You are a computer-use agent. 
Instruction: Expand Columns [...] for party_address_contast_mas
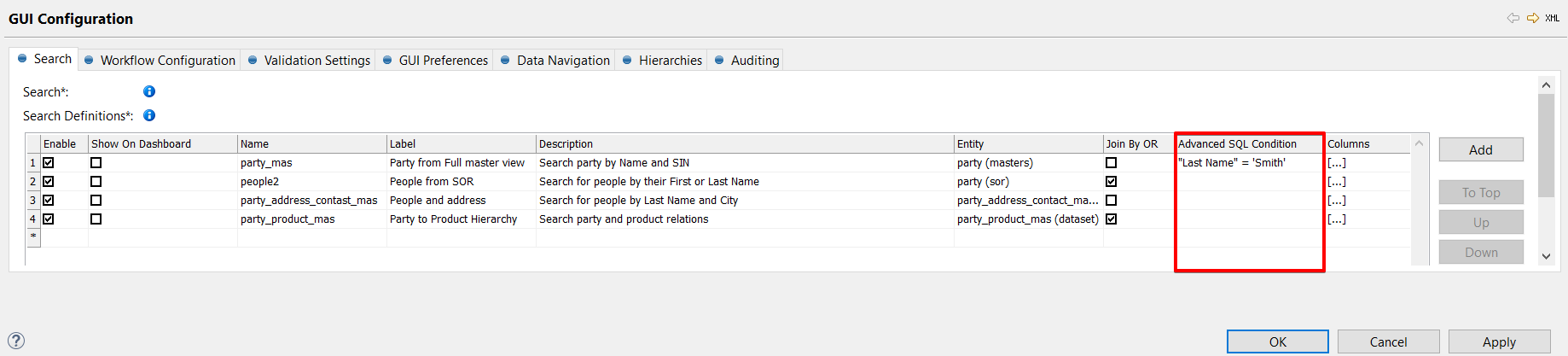click(x=1337, y=200)
